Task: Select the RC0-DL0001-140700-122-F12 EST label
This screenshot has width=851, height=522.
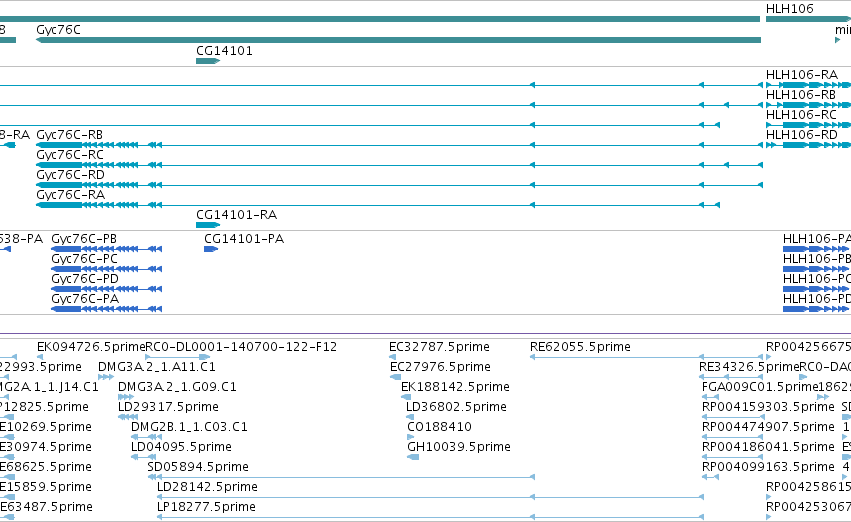Action: click(242, 347)
